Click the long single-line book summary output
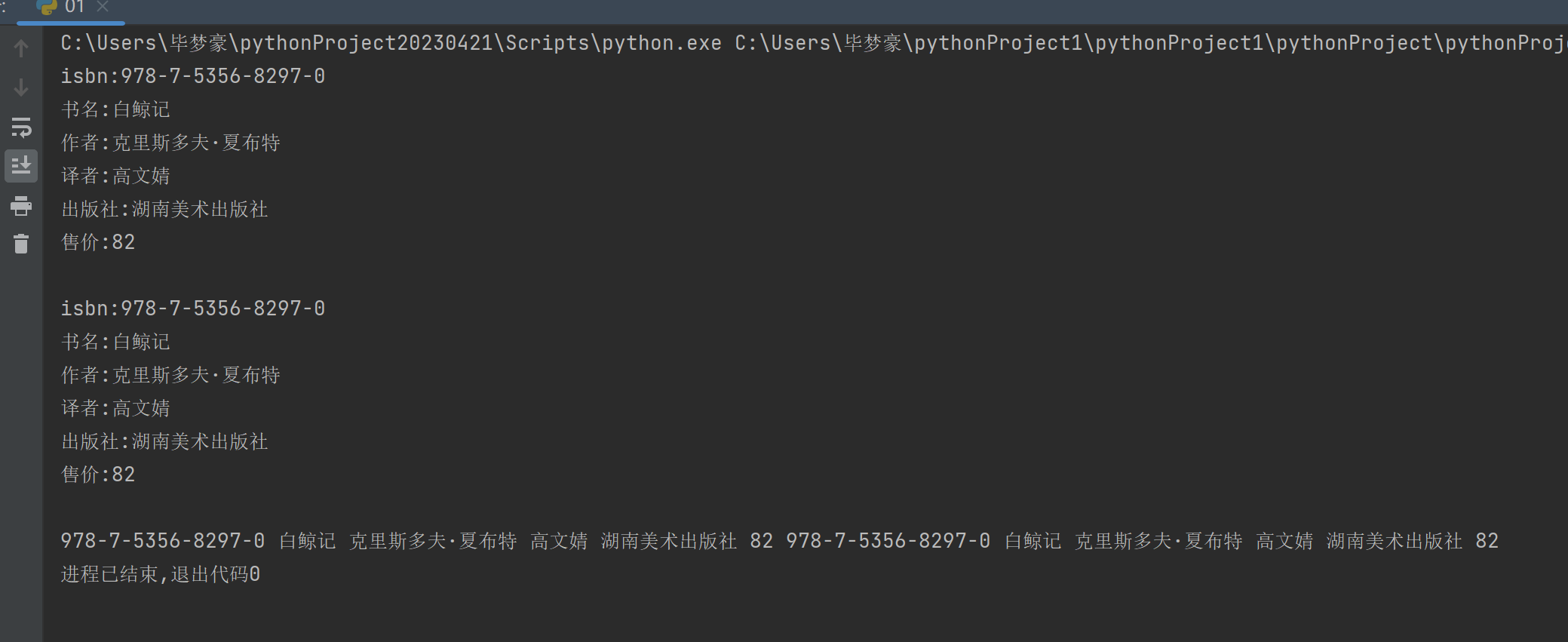Image resolution: width=1568 pixels, height=642 pixels. click(x=779, y=541)
